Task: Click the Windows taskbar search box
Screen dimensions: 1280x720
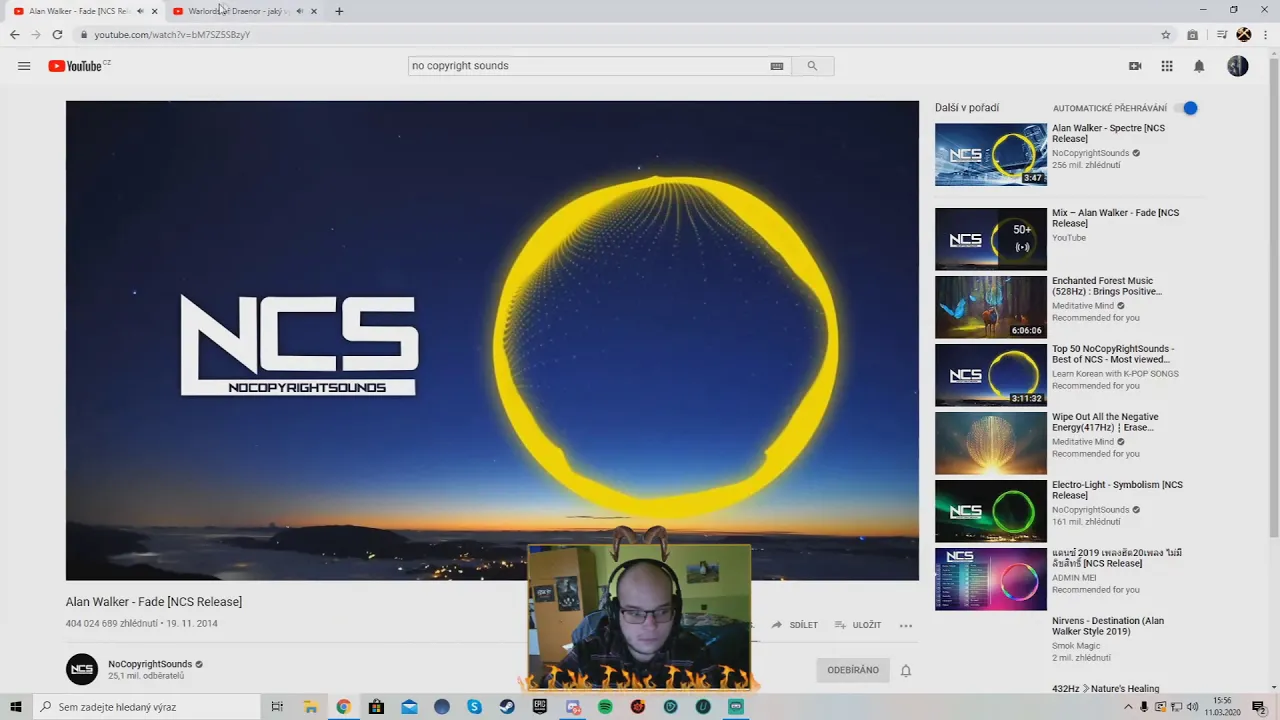Action: click(147, 707)
